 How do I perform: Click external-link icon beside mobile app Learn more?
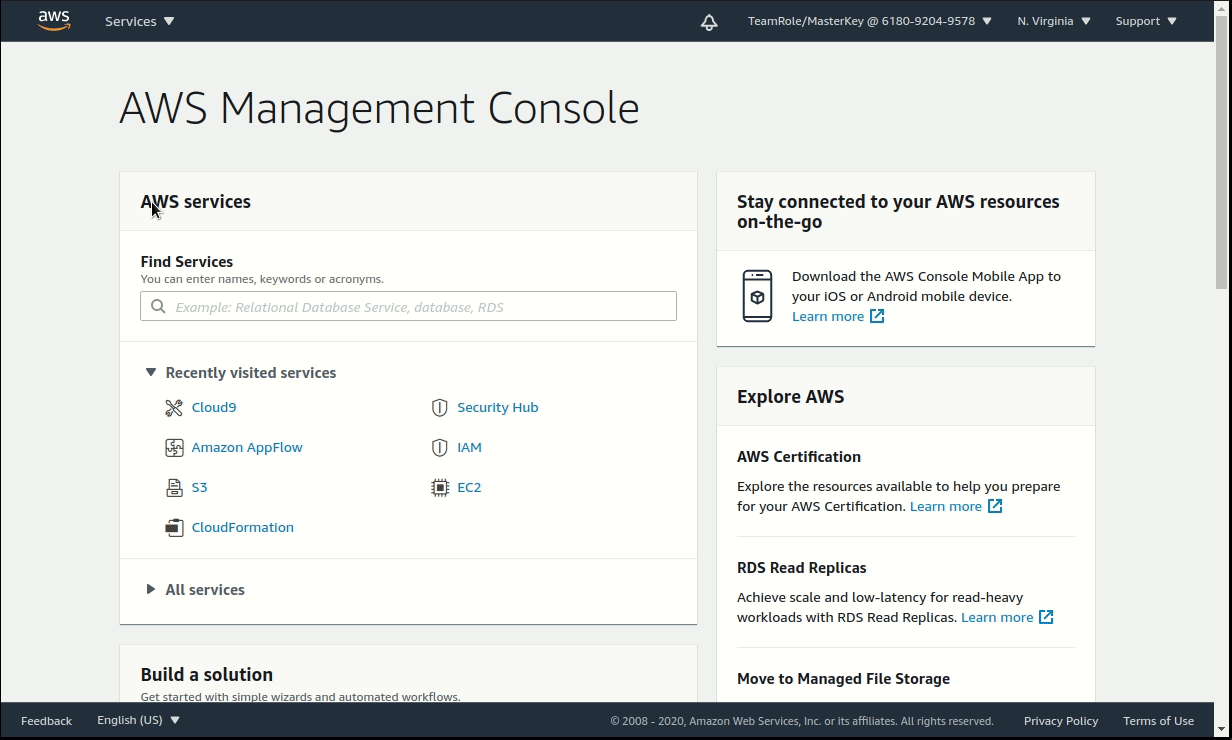[x=877, y=316]
